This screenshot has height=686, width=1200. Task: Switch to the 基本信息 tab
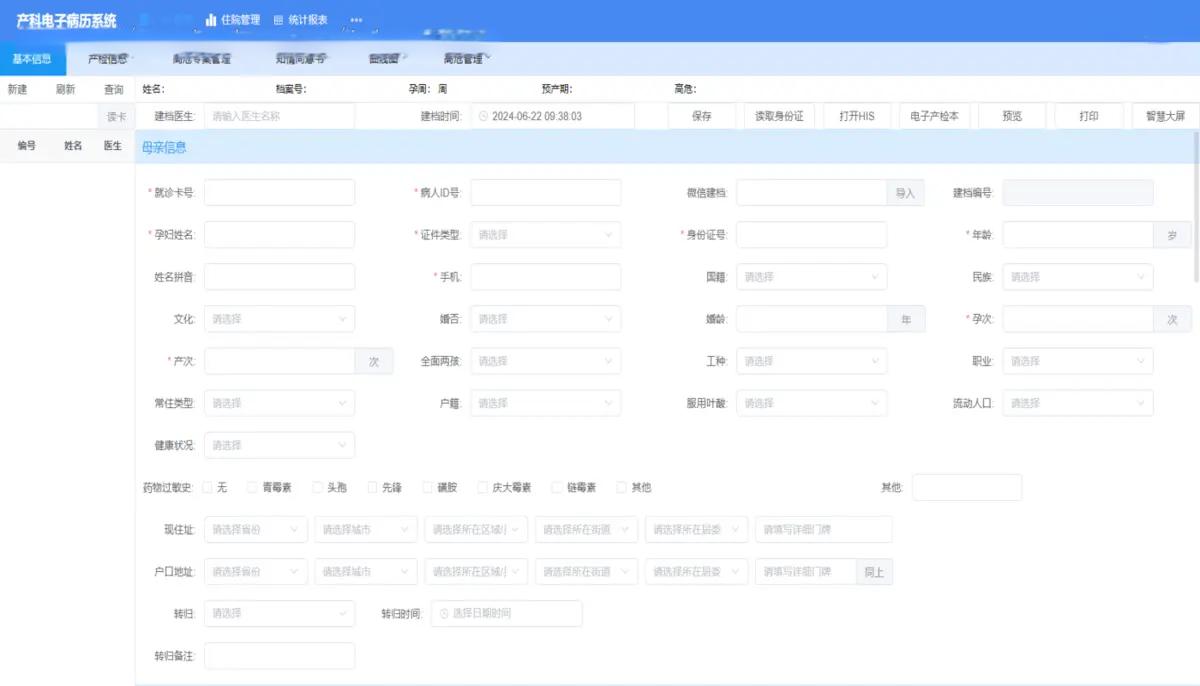point(32,59)
